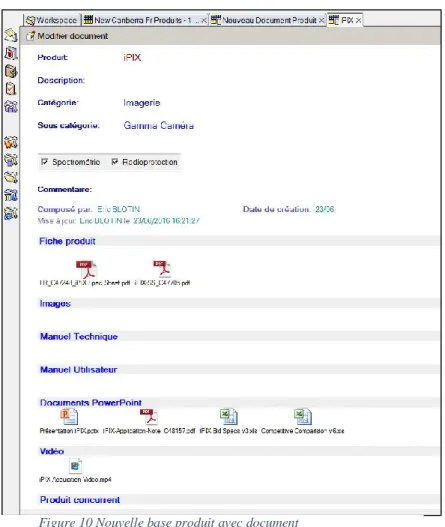This screenshot has height=527, width=445.
Task: Click the Composé par label
Action: tap(65, 209)
